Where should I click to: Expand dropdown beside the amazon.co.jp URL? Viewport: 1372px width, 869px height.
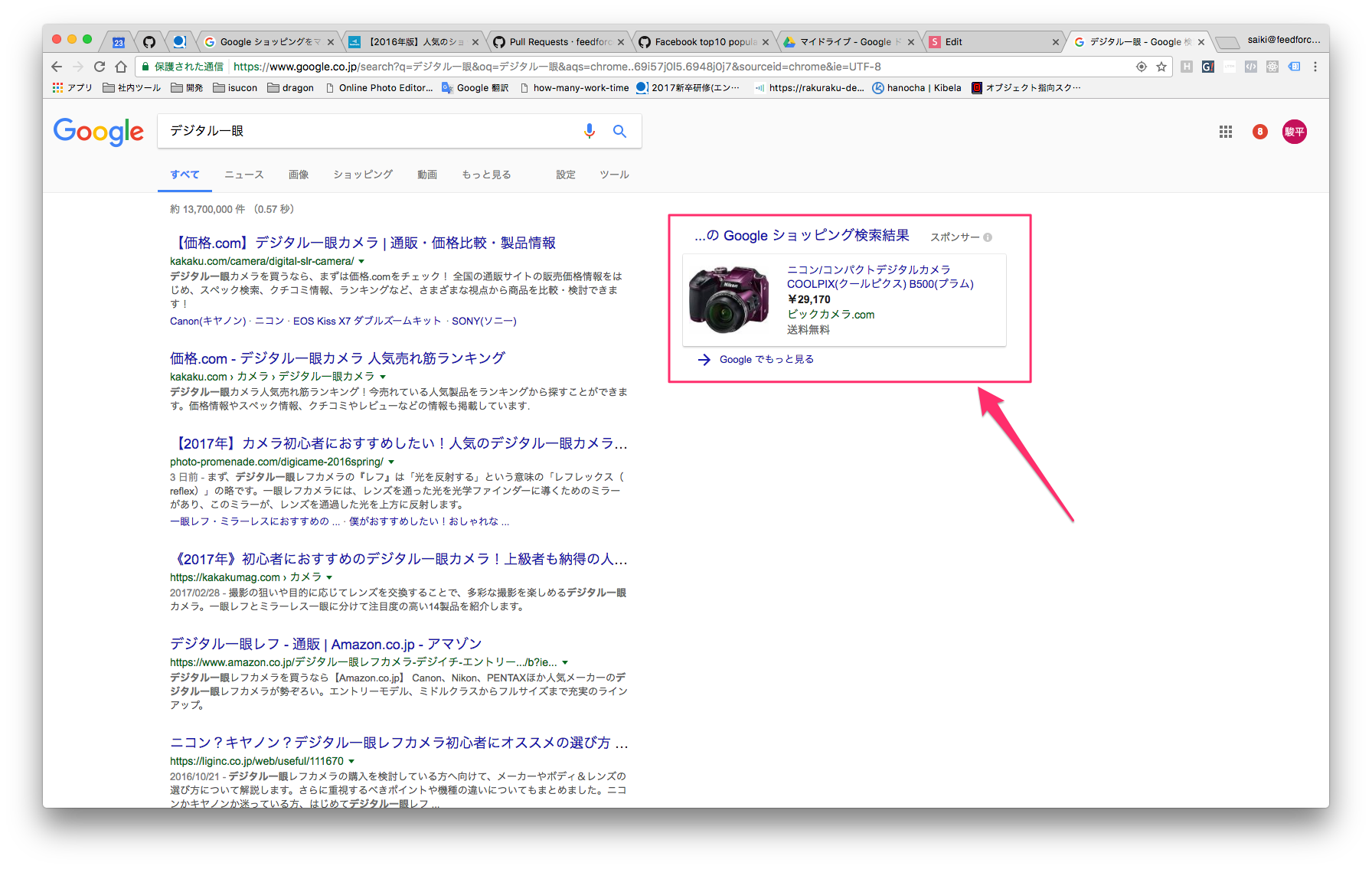565,663
